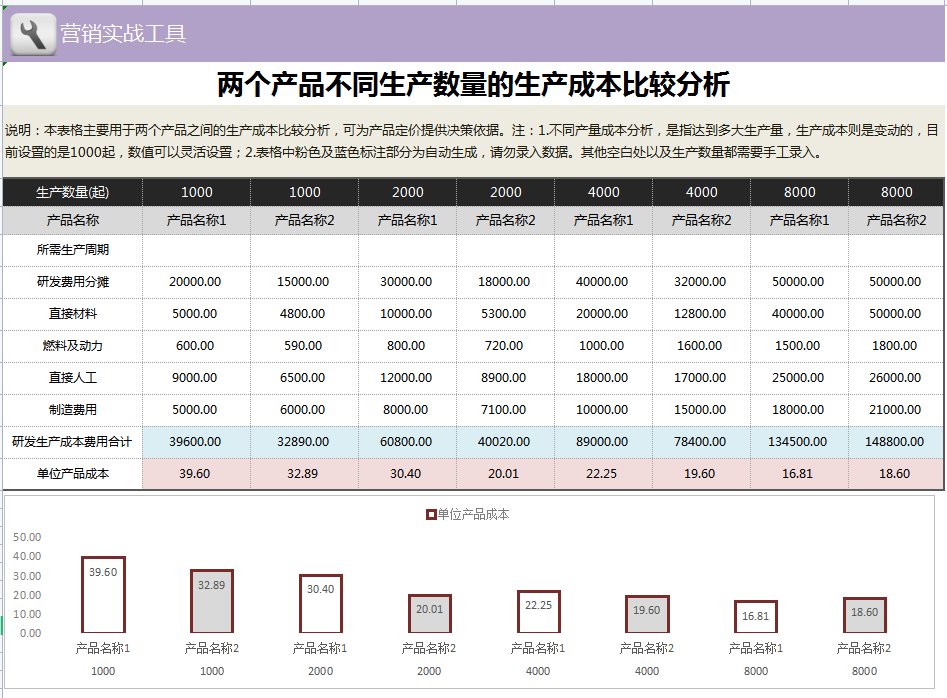Select the 制造费用 cell showing 21000.00

[x=896, y=410]
